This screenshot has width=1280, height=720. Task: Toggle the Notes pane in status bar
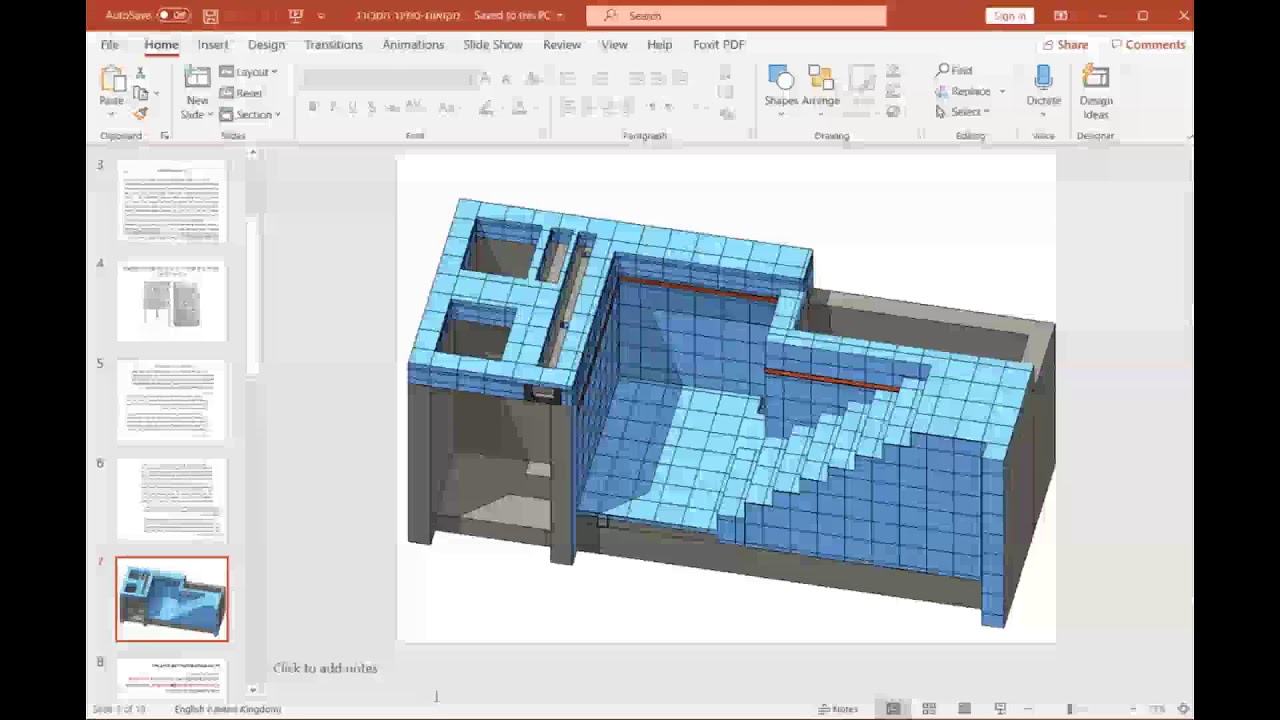pyautogui.click(x=838, y=709)
